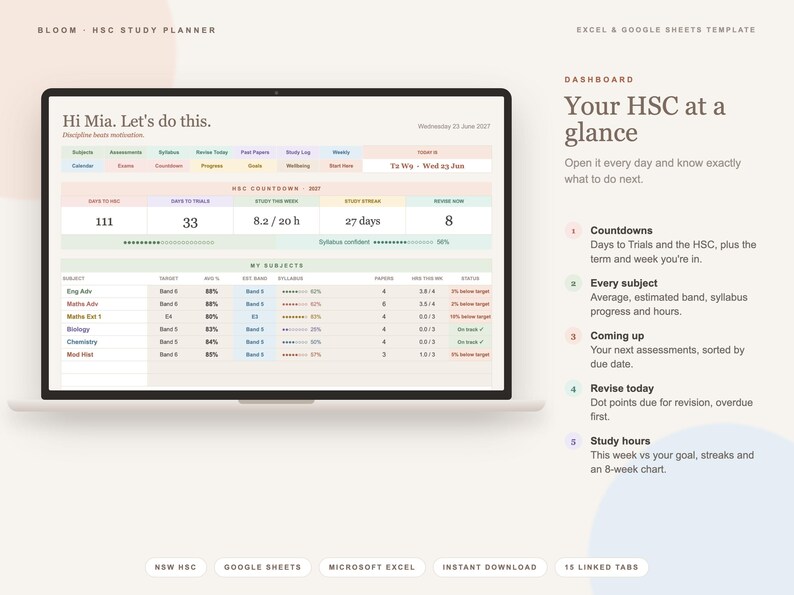Select the Days to HSC value 111
Screen dimensions: 794x595
coord(104,221)
